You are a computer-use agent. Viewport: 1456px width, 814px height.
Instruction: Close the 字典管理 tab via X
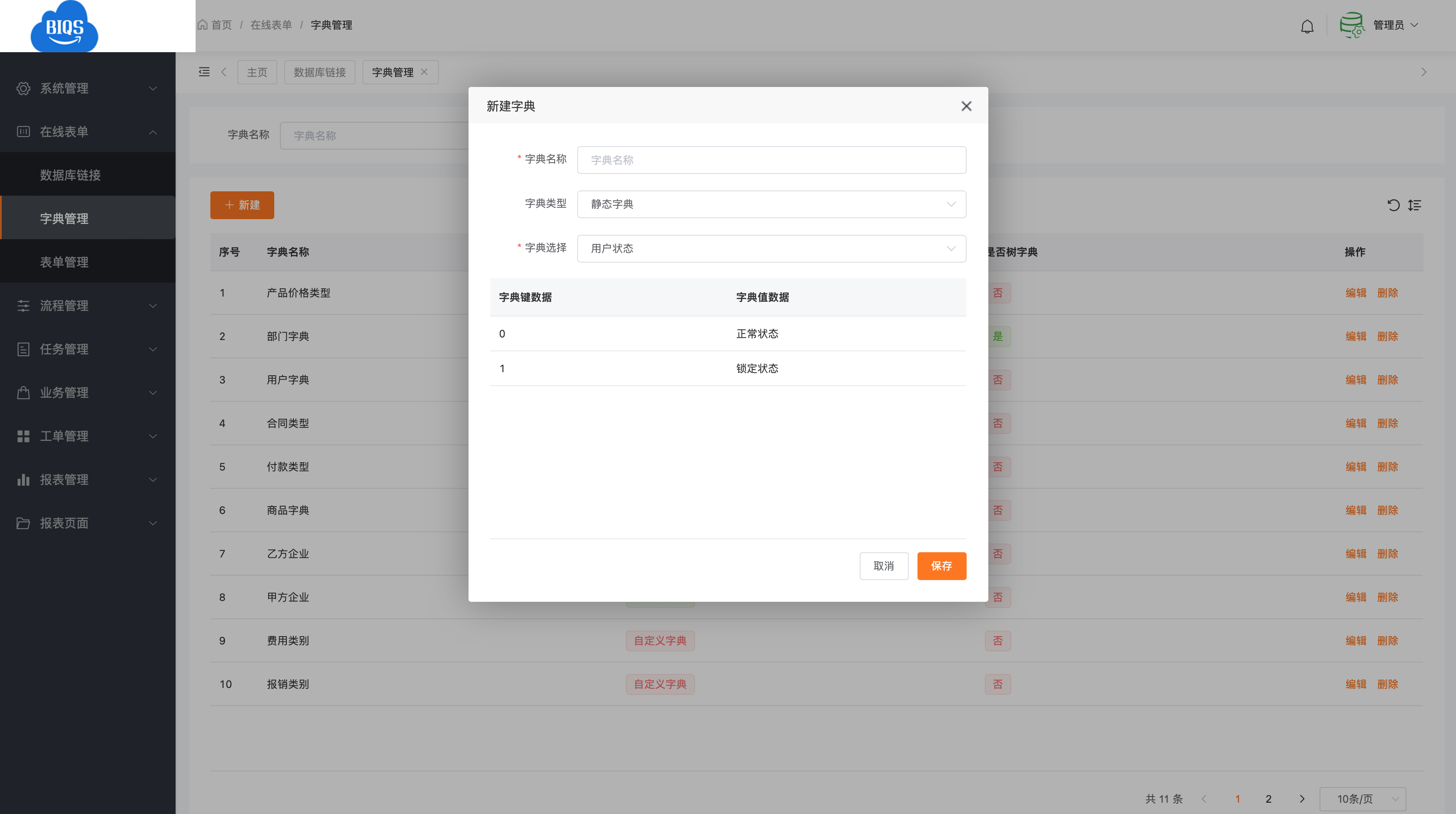click(x=425, y=72)
